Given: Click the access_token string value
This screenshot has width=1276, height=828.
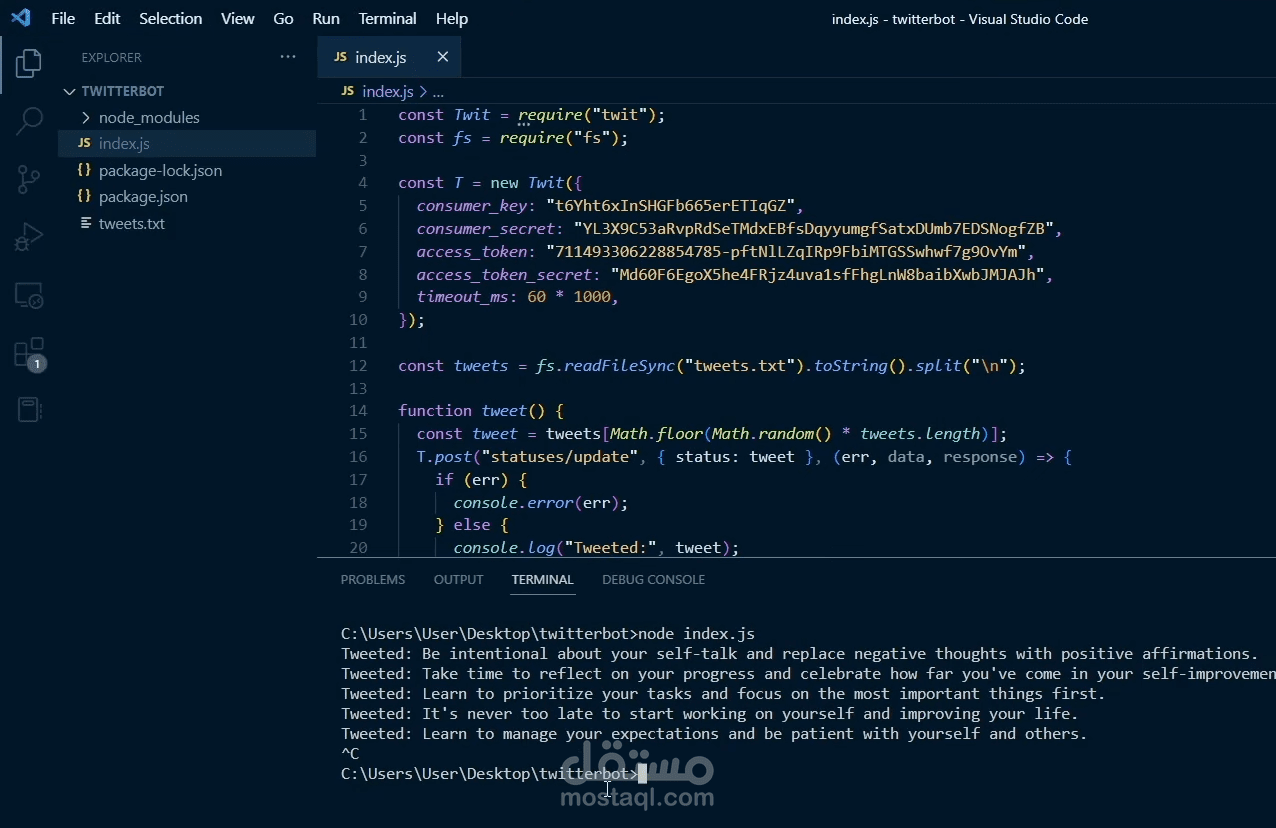Looking at the screenshot, I should 785,252.
